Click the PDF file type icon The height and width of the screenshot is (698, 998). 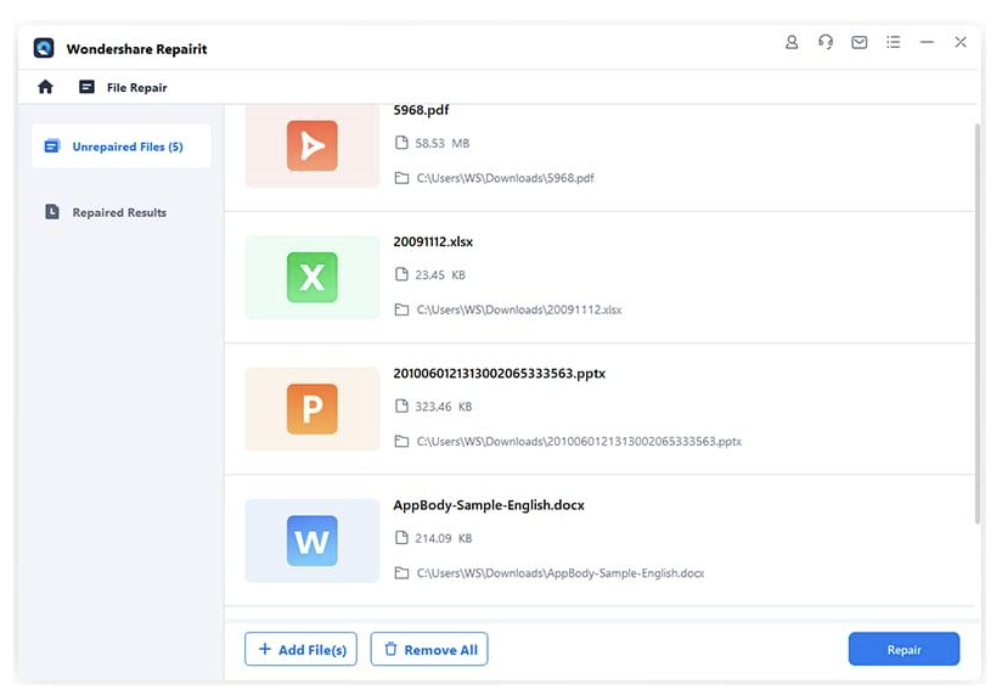click(x=312, y=146)
